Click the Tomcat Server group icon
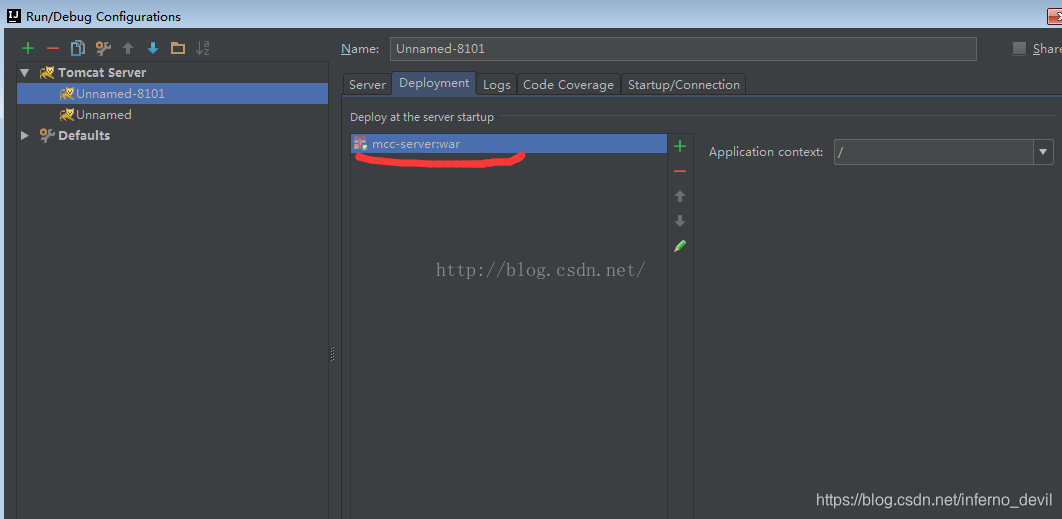Screen dimensions: 1062x519 (x=47, y=72)
